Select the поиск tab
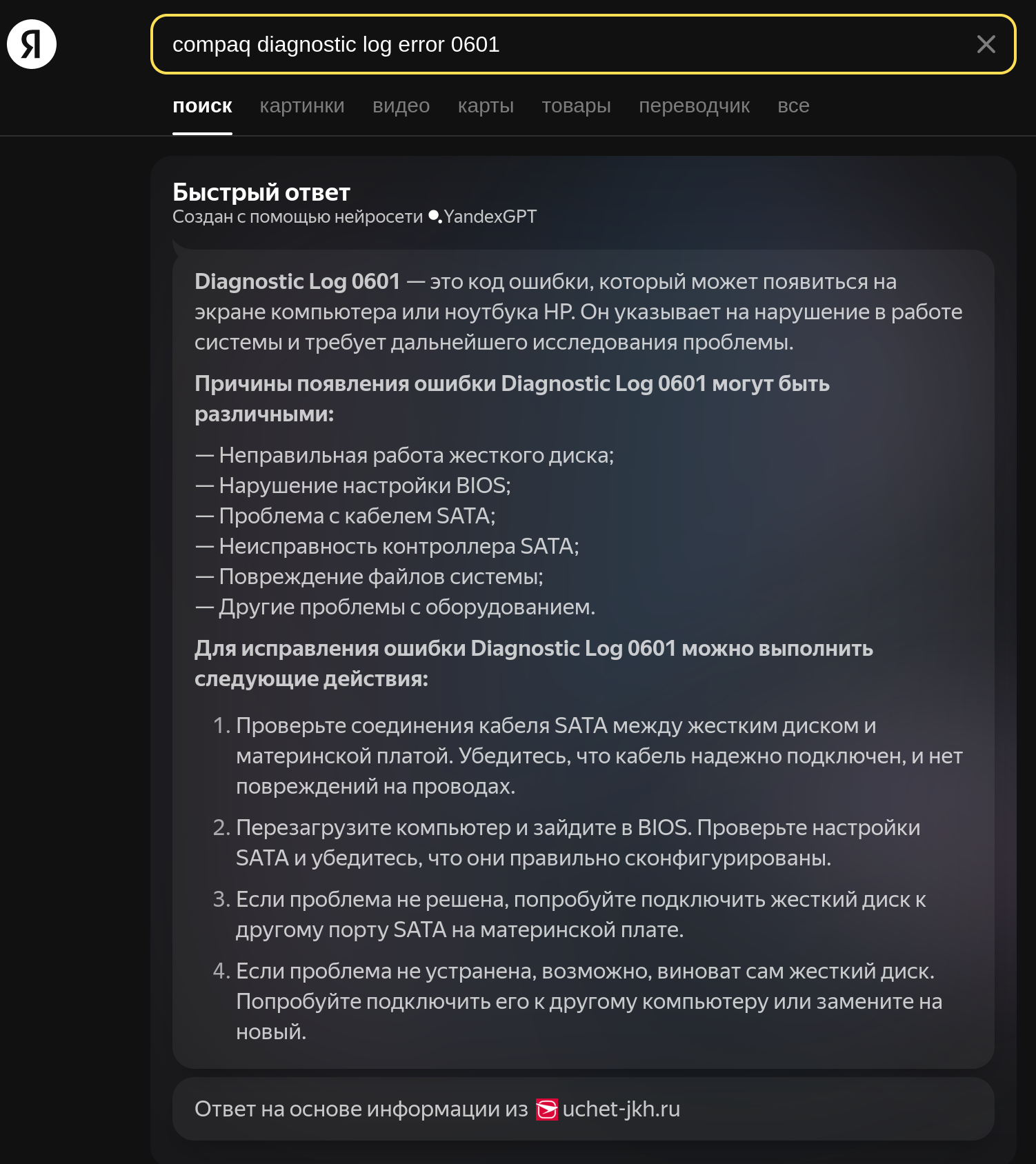The height and width of the screenshot is (1164, 1036). click(202, 106)
